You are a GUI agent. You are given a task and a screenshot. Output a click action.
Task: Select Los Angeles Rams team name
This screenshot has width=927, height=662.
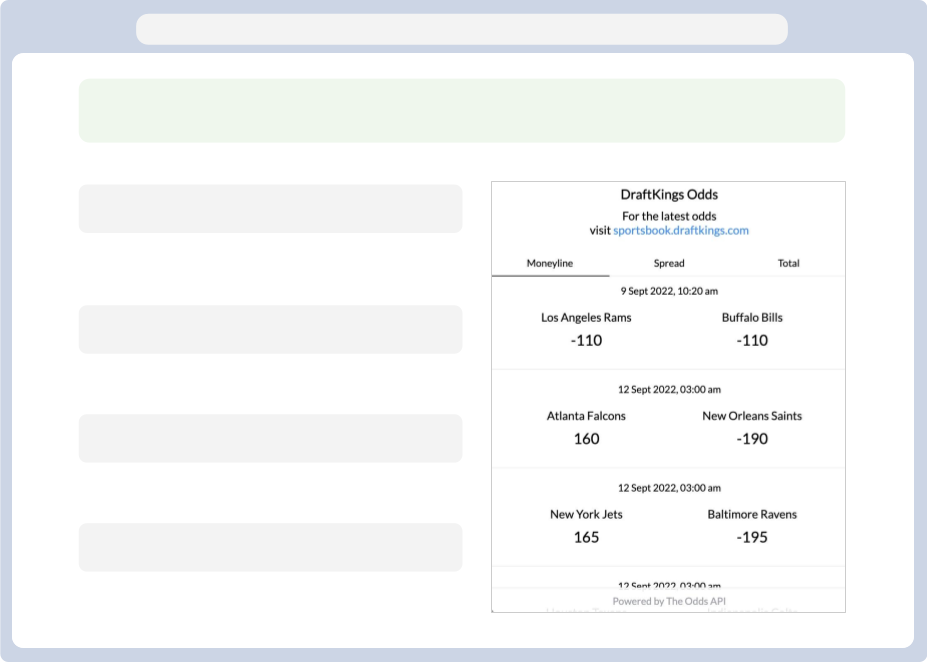(x=586, y=318)
